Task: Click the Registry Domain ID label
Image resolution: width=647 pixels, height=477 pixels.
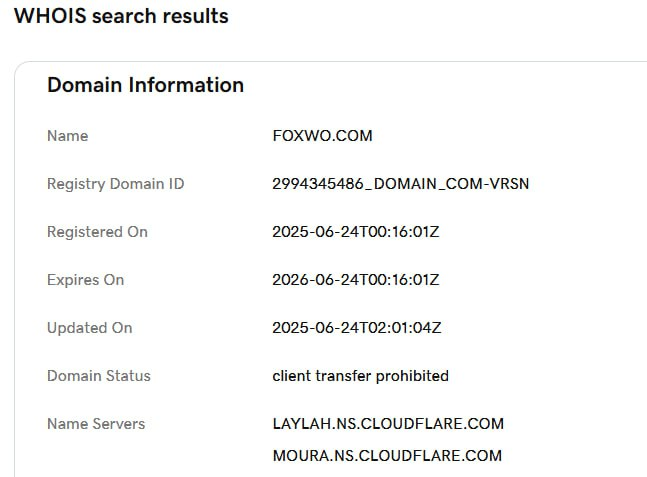Action: 115,184
